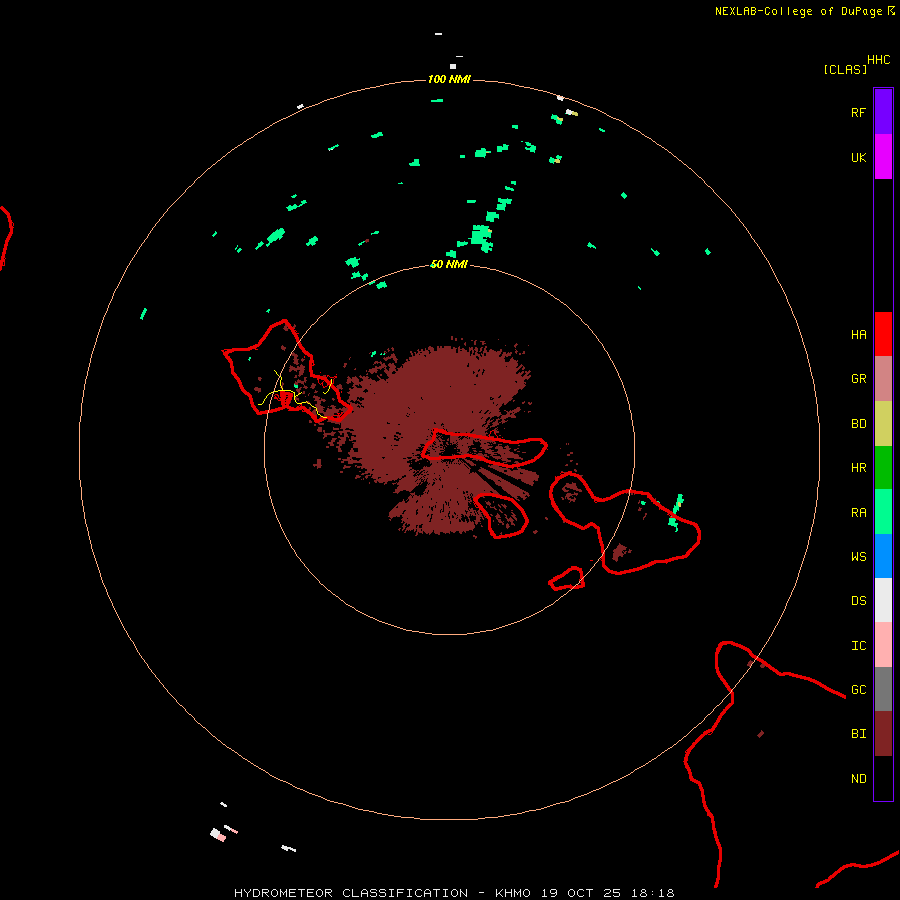Screen dimensions: 900x900
Task: Click the UK legend label
Action: [x=858, y=157]
